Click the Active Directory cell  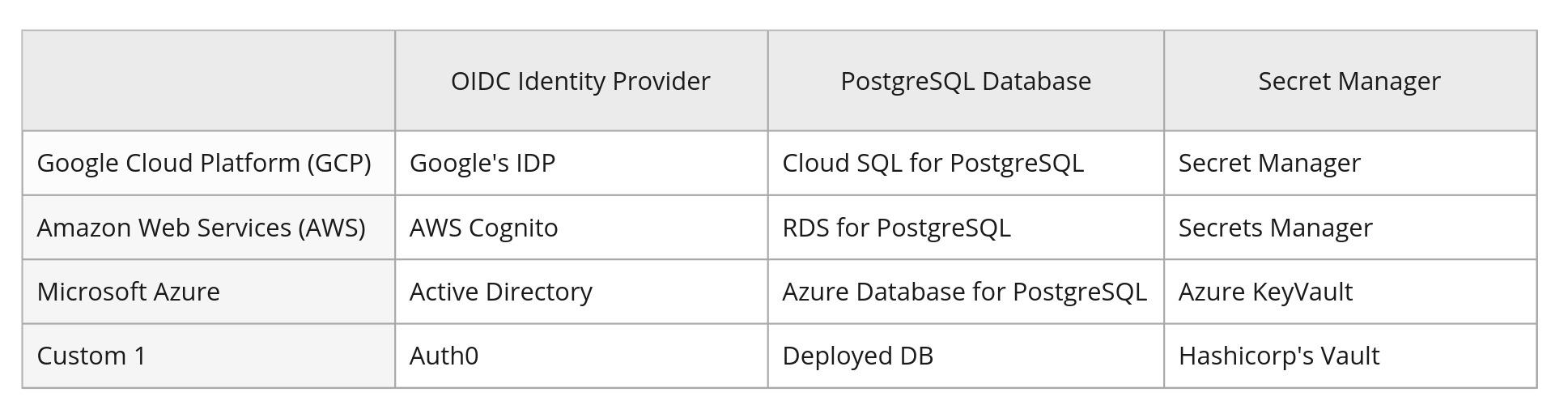(x=500, y=292)
